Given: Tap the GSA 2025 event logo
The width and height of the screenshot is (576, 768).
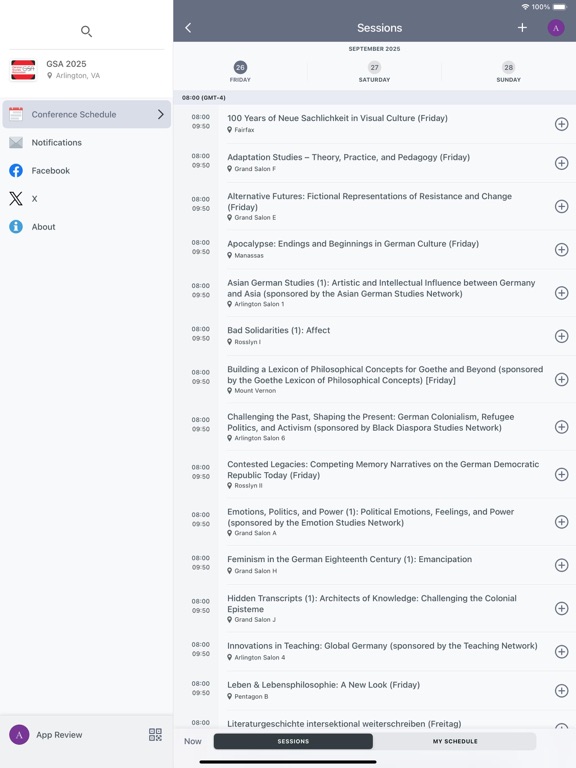Looking at the screenshot, I should coord(23,70).
